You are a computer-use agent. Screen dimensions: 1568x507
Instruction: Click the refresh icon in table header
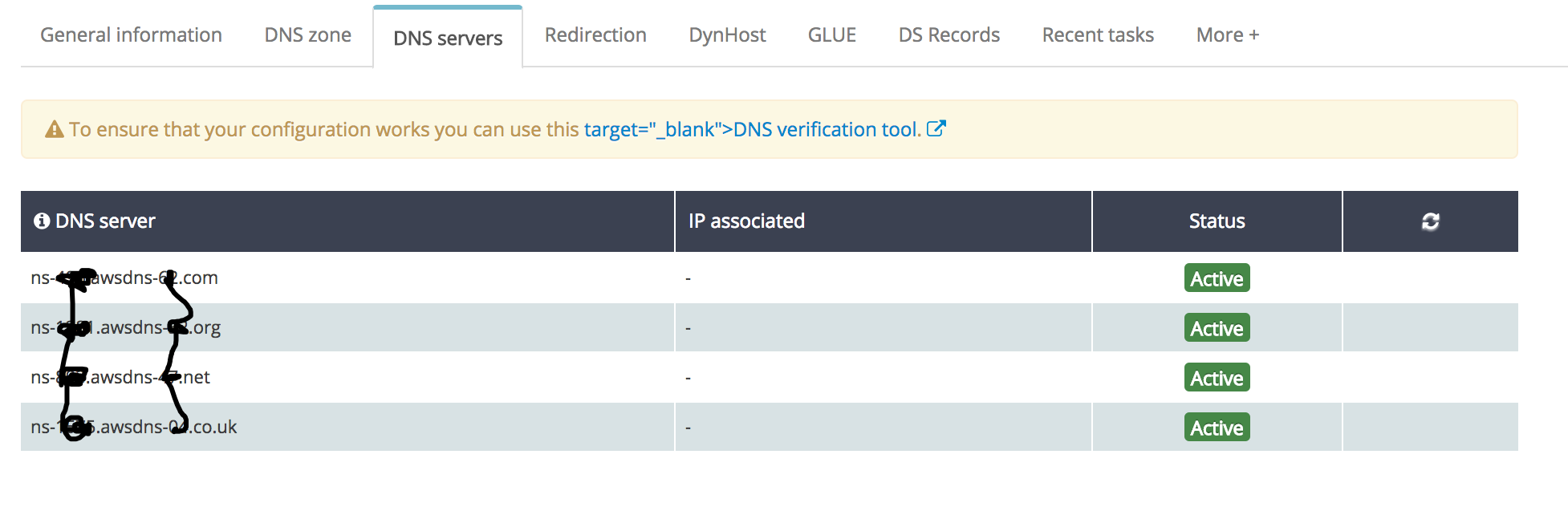[x=1430, y=221]
